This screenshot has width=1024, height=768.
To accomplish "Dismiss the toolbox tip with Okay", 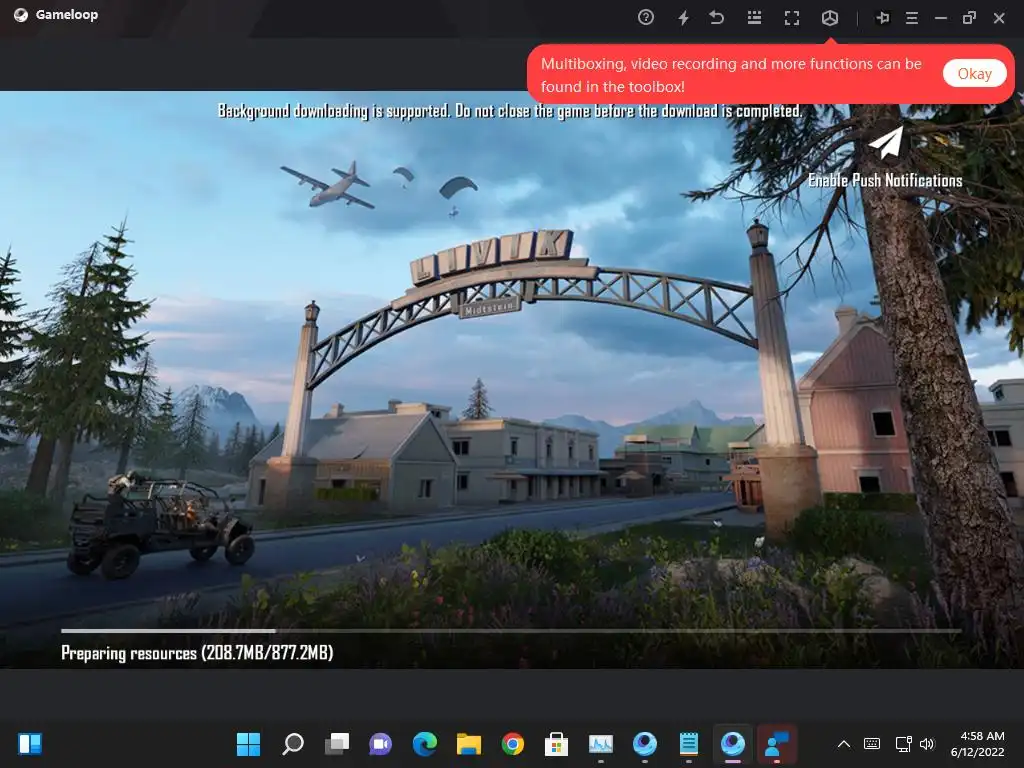I will coord(974,74).
